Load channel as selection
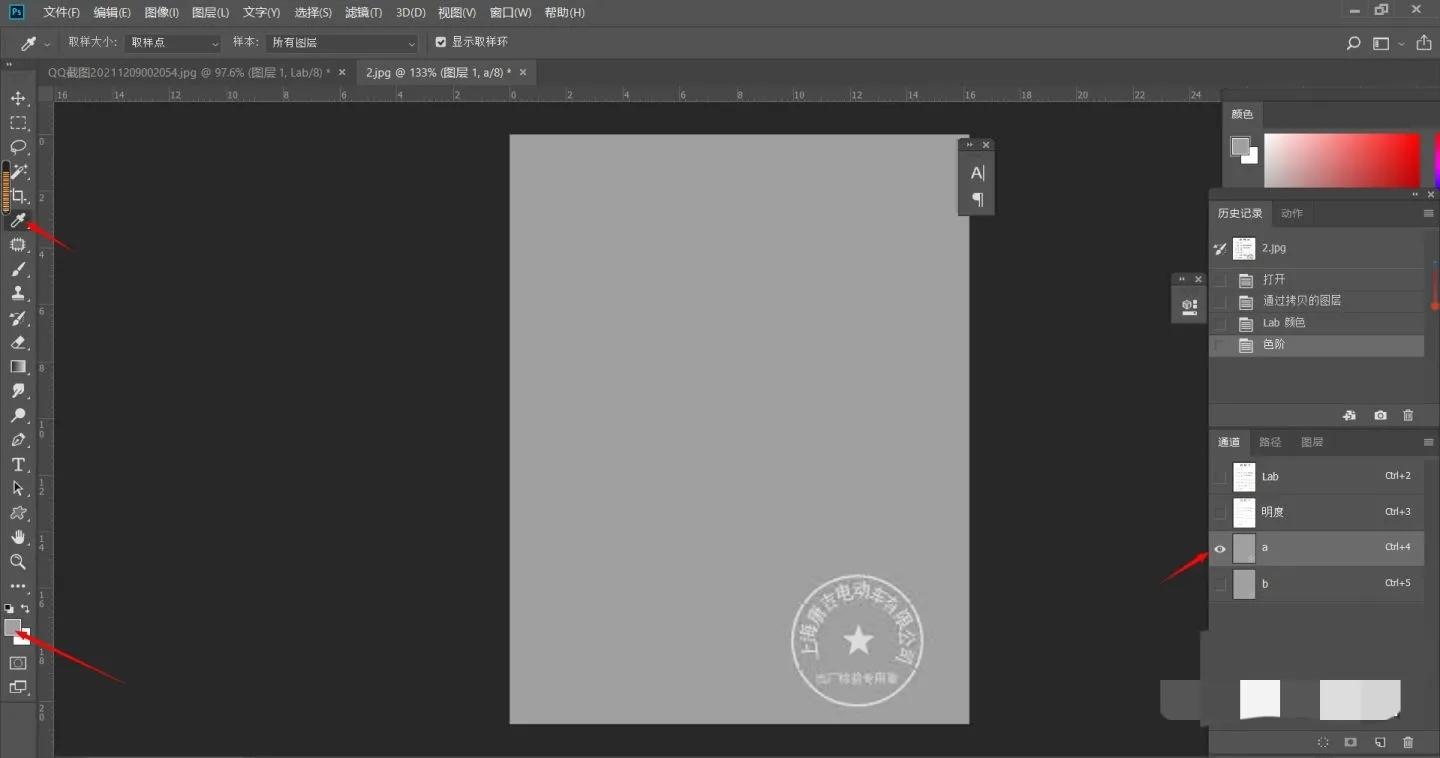Viewport: 1440px width, 758px height. click(x=1323, y=743)
